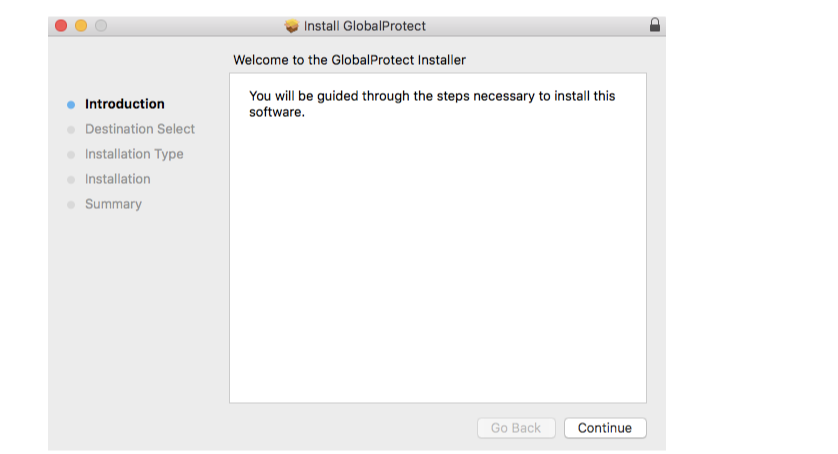The height and width of the screenshot is (454, 838).
Task: Click the introduction message text in content pane
Action: click(x=432, y=104)
